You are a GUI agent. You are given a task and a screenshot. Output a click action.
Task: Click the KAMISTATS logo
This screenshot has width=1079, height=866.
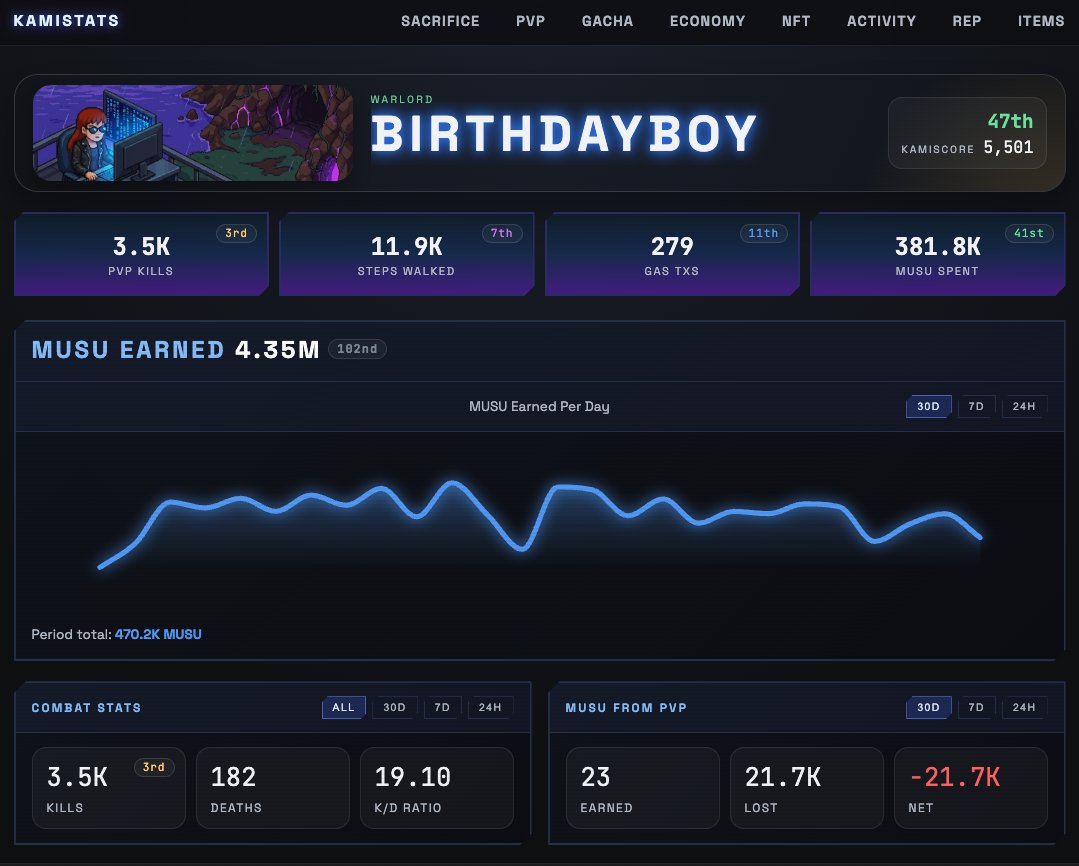[64, 20]
